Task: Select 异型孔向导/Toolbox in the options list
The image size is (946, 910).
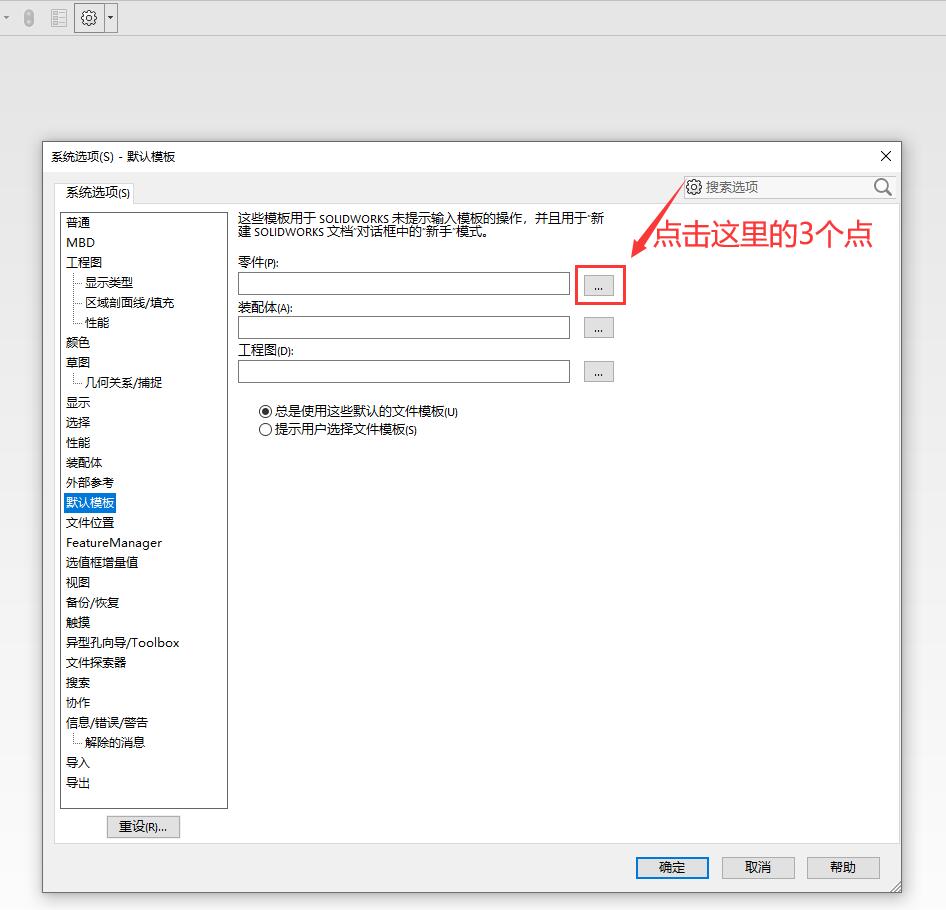Action: [x=122, y=643]
